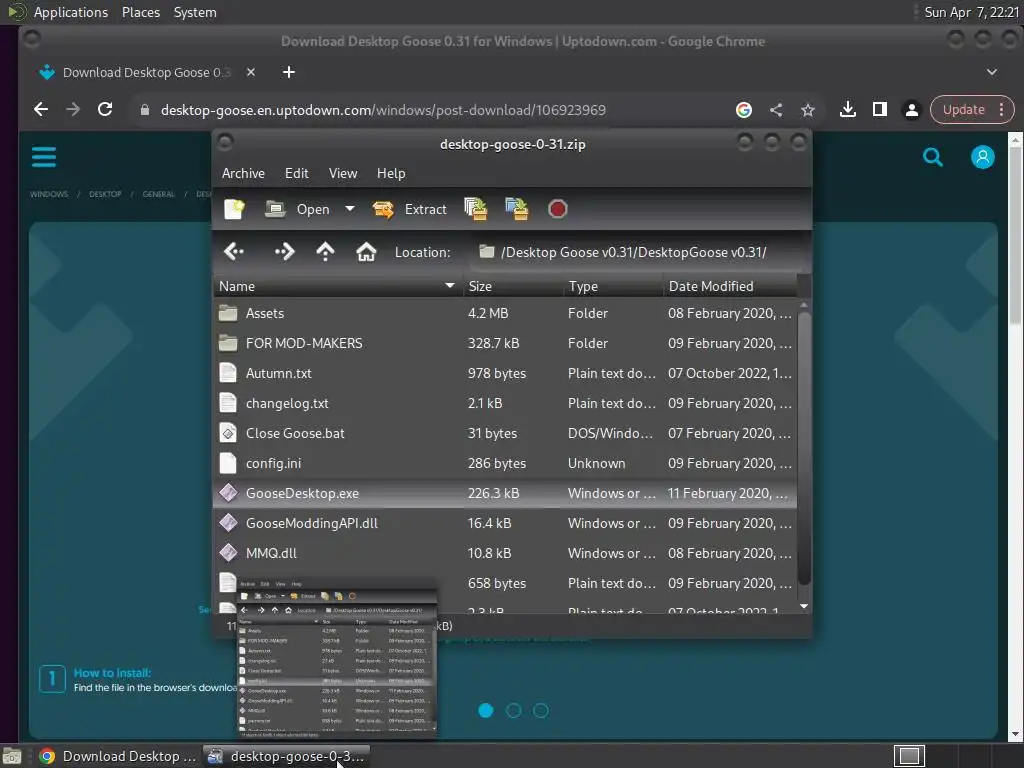1024x768 pixels.
Task: Click the Google icon in Chrome address bar
Action: 744,110
